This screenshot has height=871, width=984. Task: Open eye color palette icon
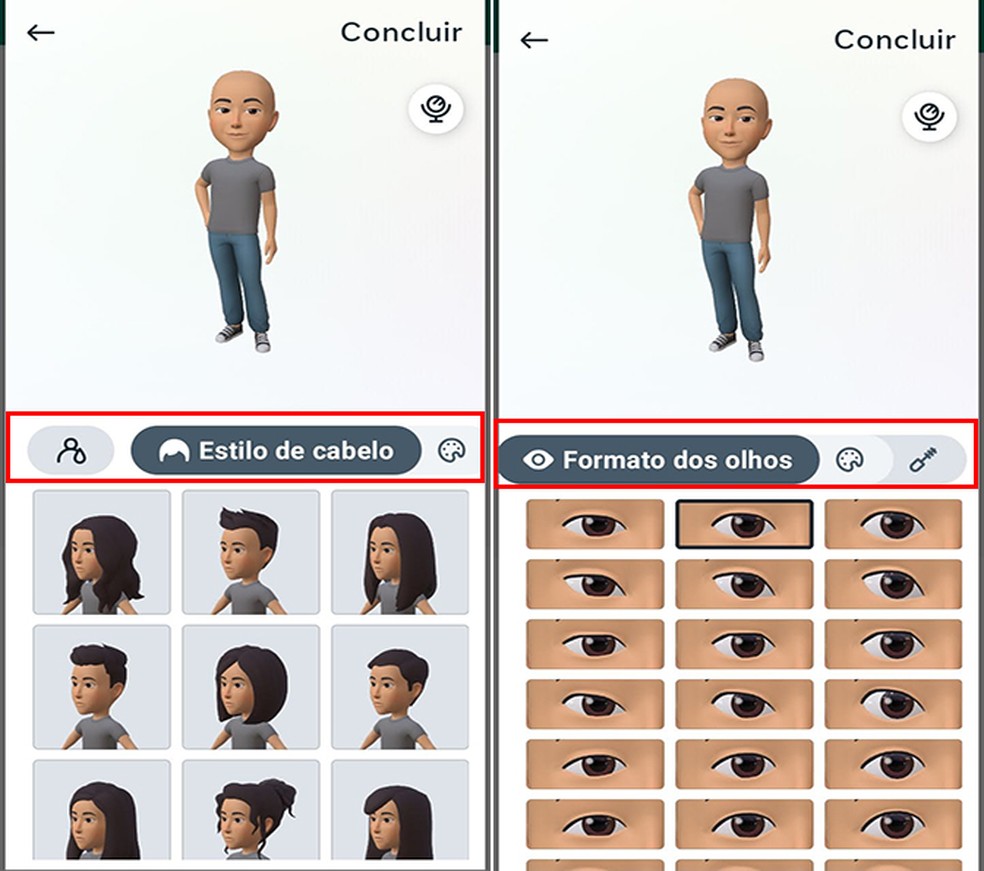850,459
